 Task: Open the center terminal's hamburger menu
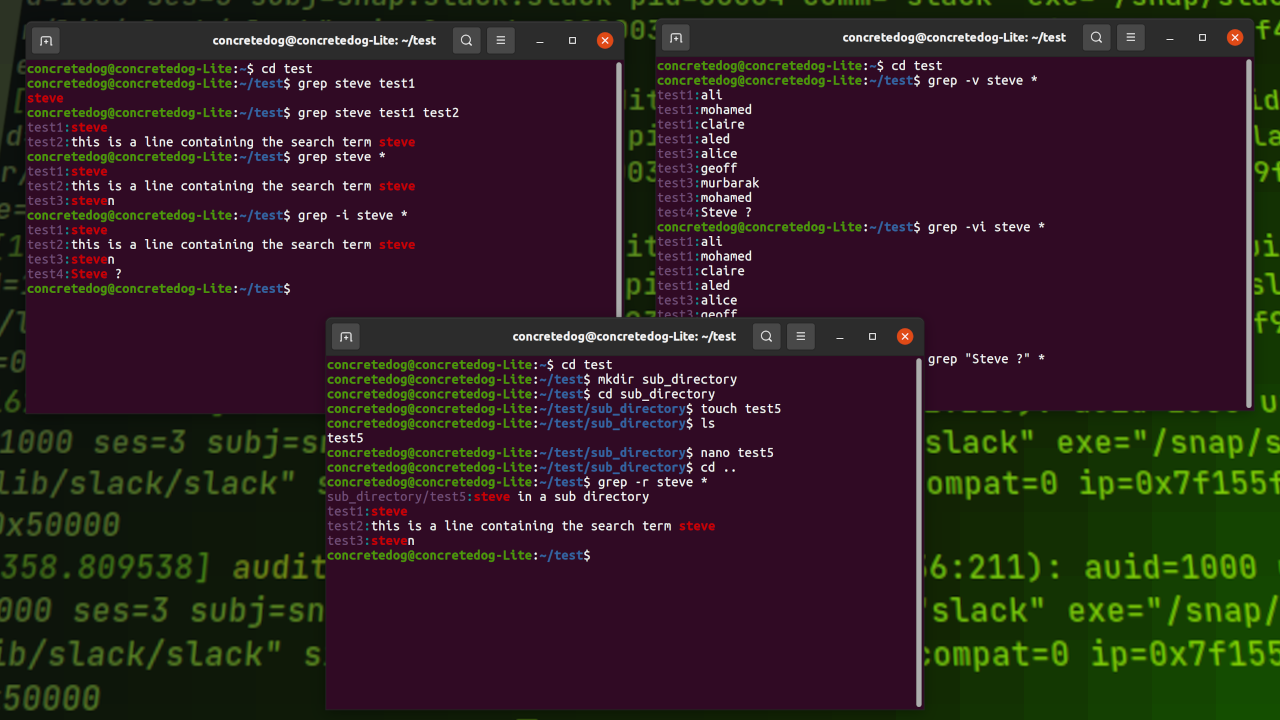(x=800, y=336)
